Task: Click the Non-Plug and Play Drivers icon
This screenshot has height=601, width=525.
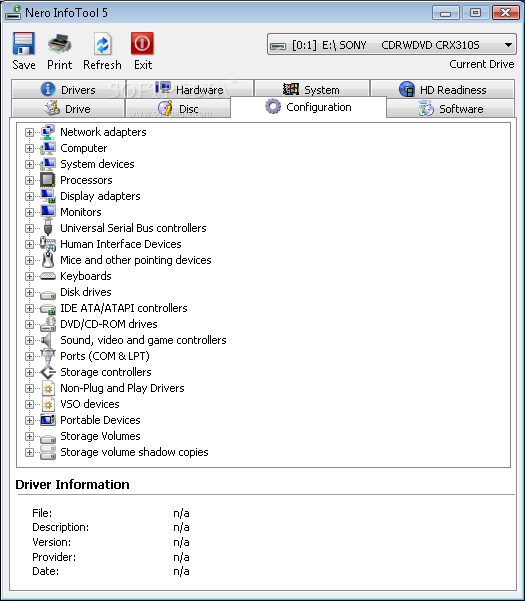Action: 48,389
